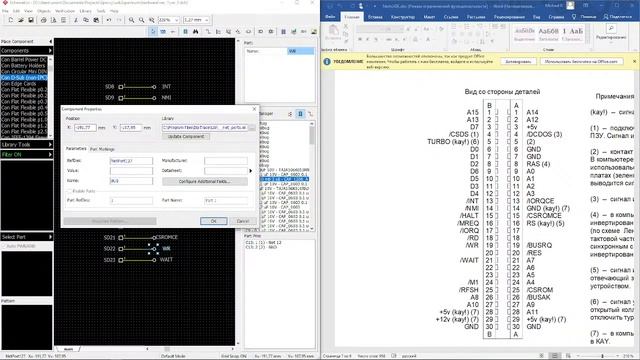The width and height of the screenshot is (640, 360).
Task: Click the Bold icon in Word ribbon
Action: (x=360, y=40)
